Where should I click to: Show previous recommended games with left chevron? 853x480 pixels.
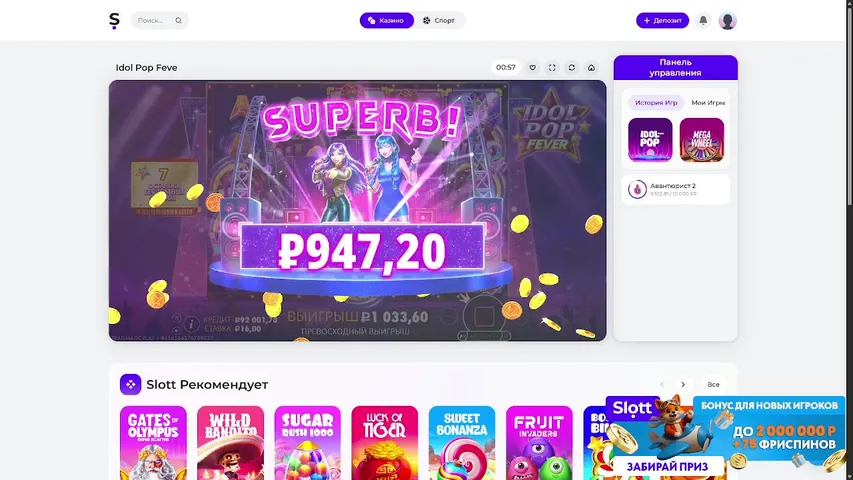click(662, 385)
